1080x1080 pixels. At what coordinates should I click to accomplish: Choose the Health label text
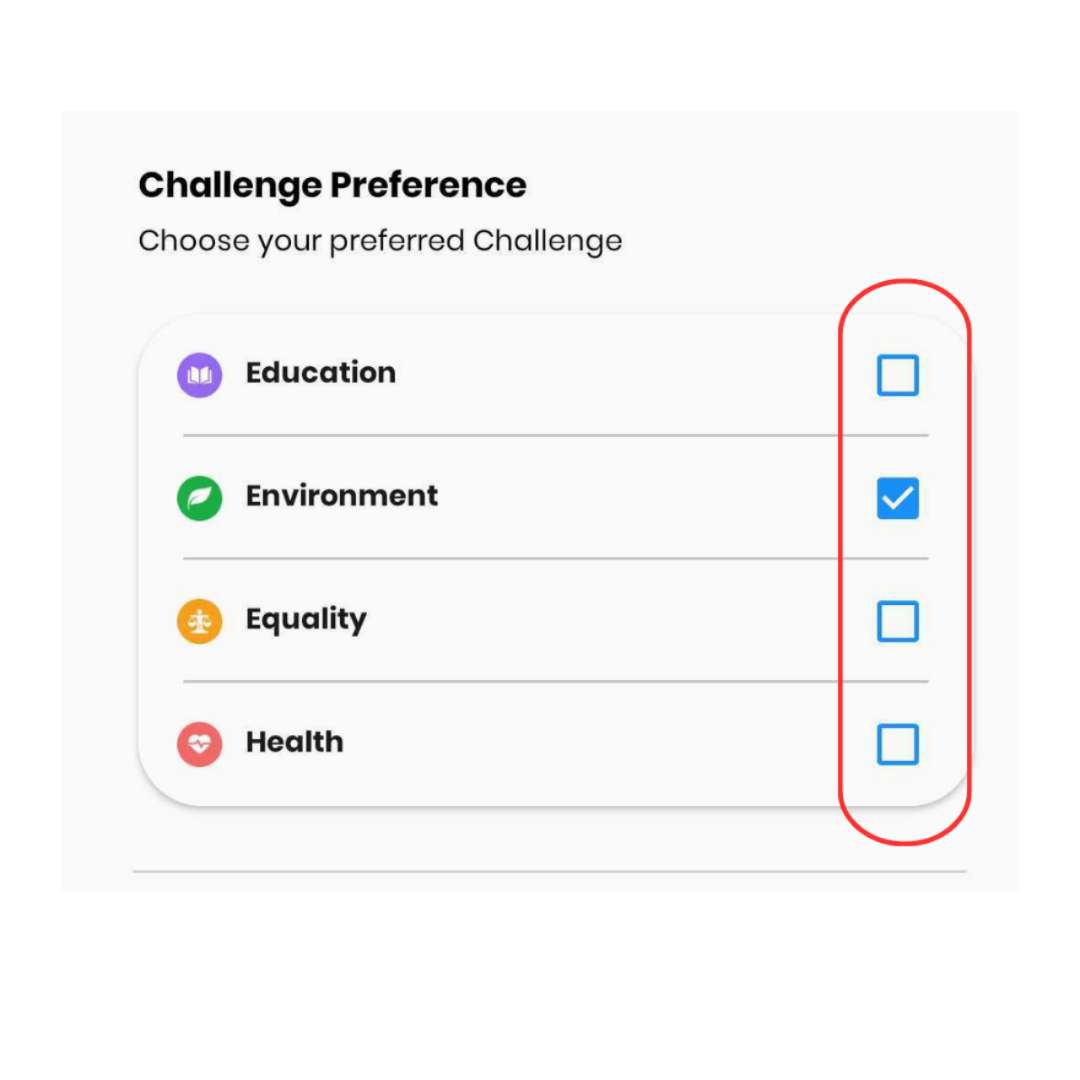coord(295,742)
